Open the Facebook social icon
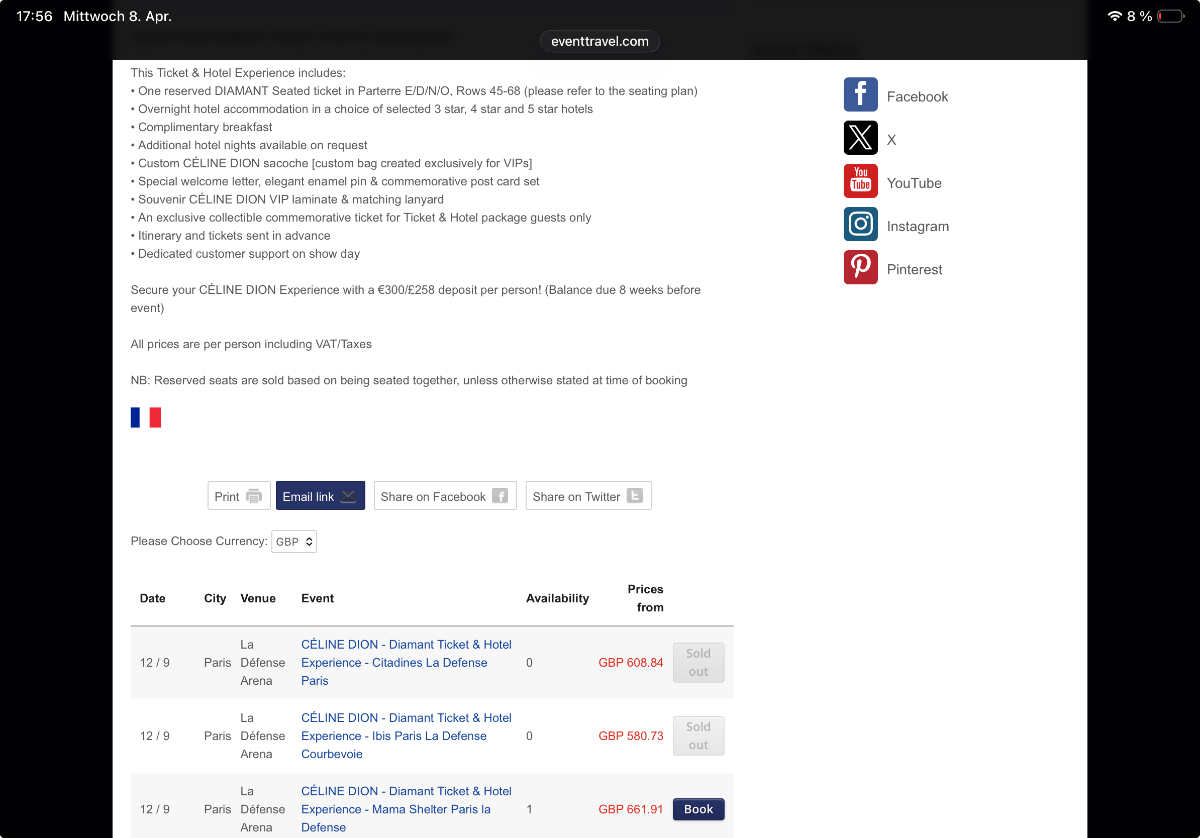The width and height of the screenshot is (1200, 838). (860, 95)
